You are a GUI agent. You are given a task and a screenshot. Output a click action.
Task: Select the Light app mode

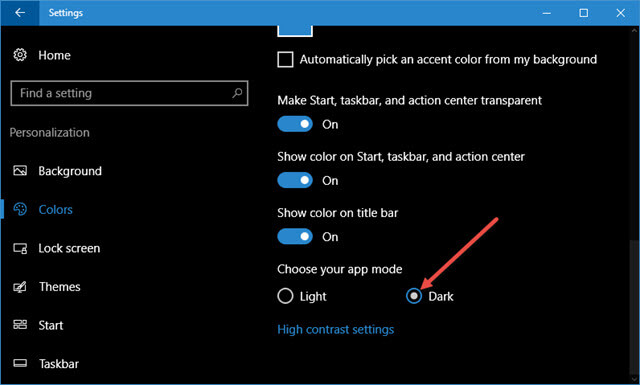(285, 296)
